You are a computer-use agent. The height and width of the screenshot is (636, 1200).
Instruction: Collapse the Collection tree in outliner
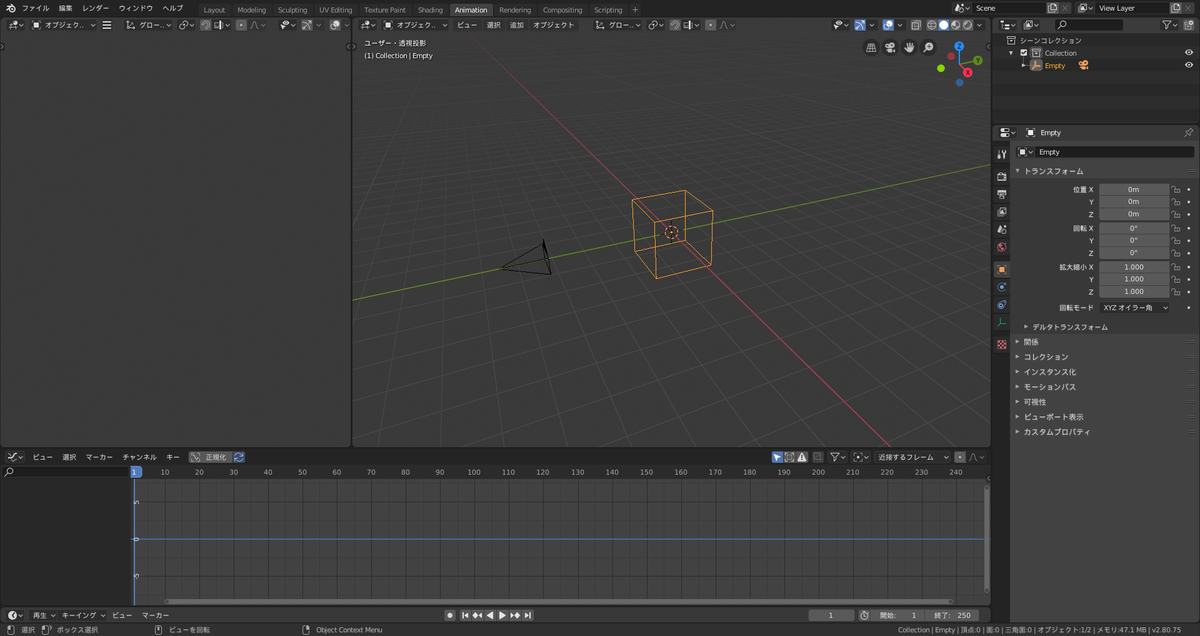[1011, 53]
